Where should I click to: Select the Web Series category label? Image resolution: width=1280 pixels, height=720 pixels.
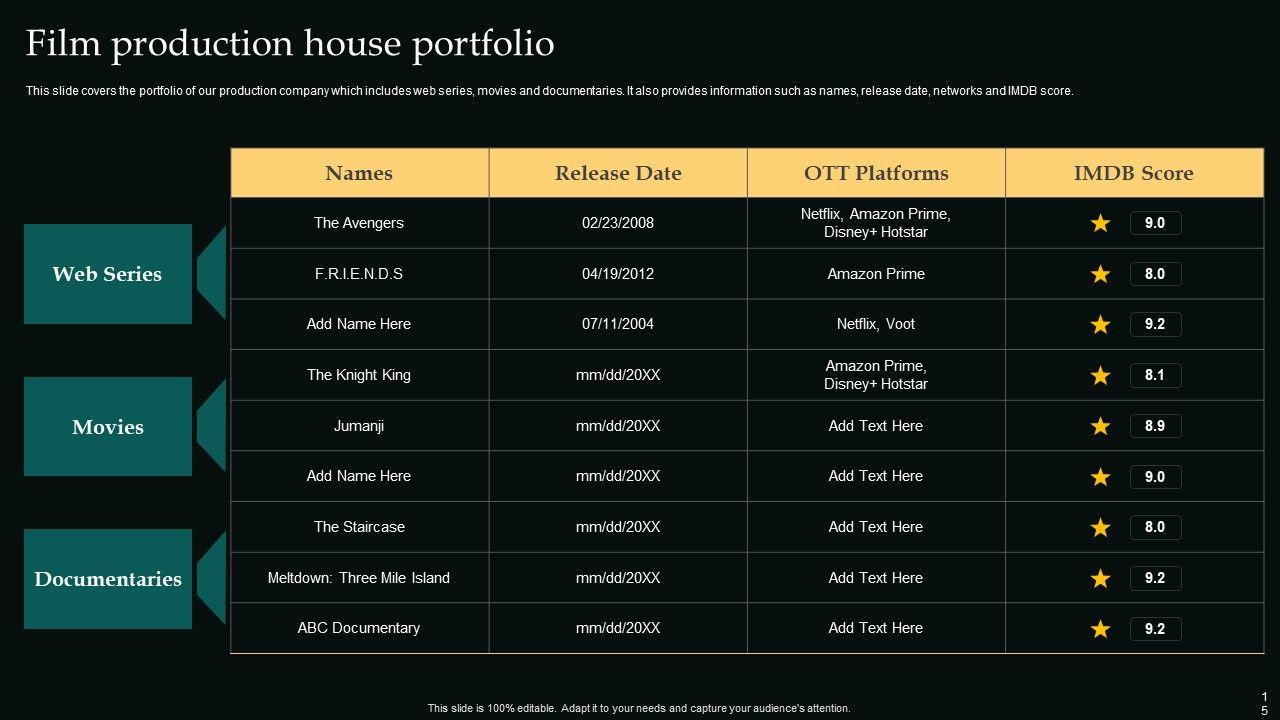pos(107,274)
